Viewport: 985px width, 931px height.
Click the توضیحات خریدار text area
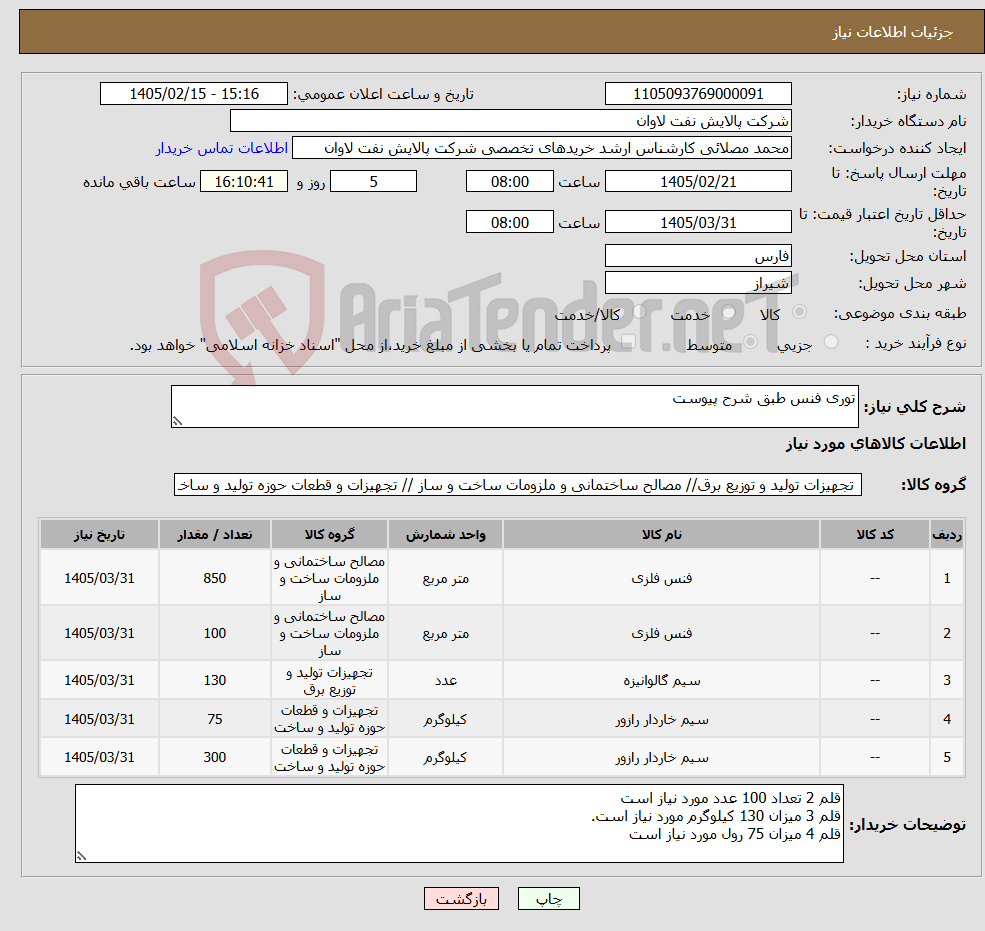(x=459, y=823)
